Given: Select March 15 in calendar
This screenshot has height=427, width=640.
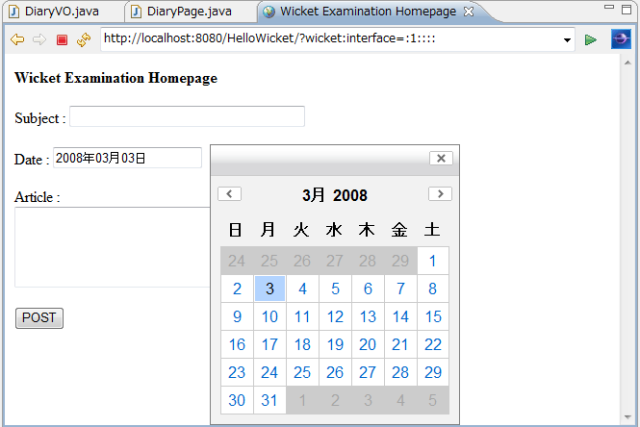Looking at the screenshot, I should click(x=433, y=316).
